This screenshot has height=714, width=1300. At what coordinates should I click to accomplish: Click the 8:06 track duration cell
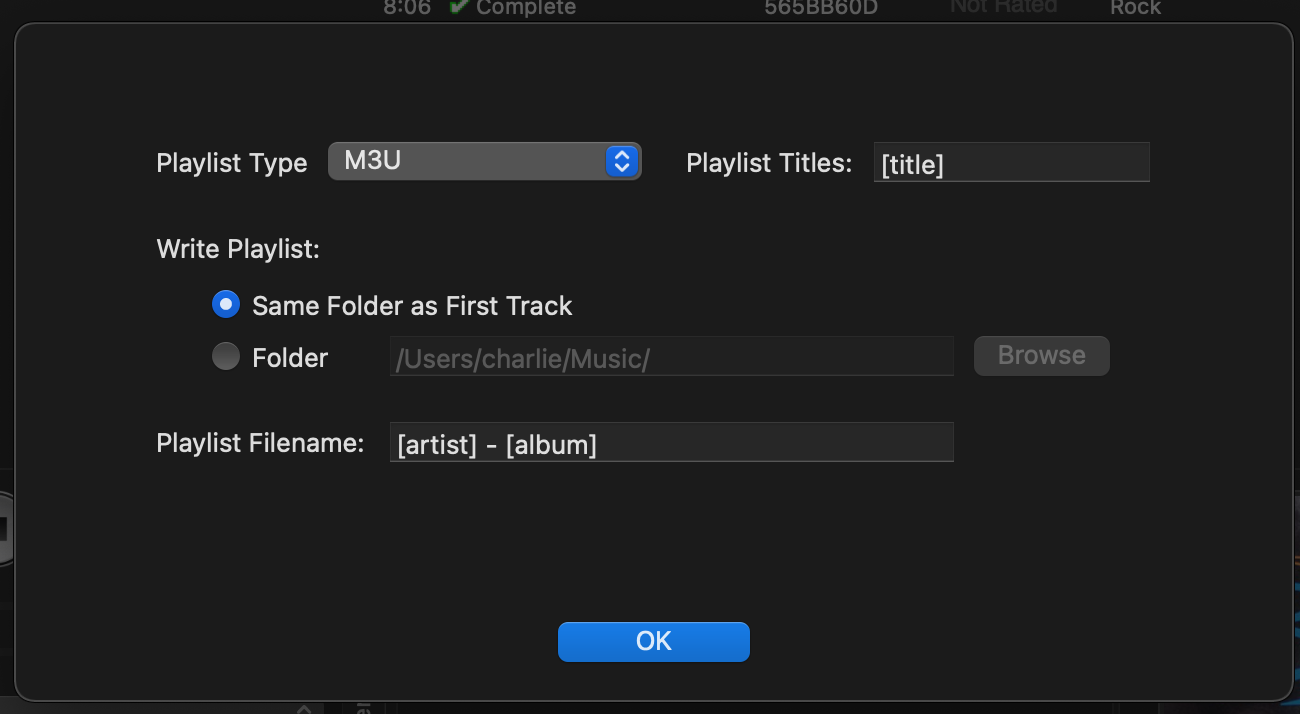coord(407,8)
